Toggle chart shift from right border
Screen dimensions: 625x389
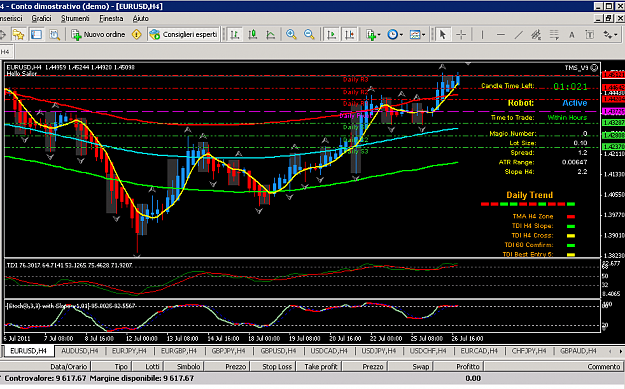(x=350, y=35)
